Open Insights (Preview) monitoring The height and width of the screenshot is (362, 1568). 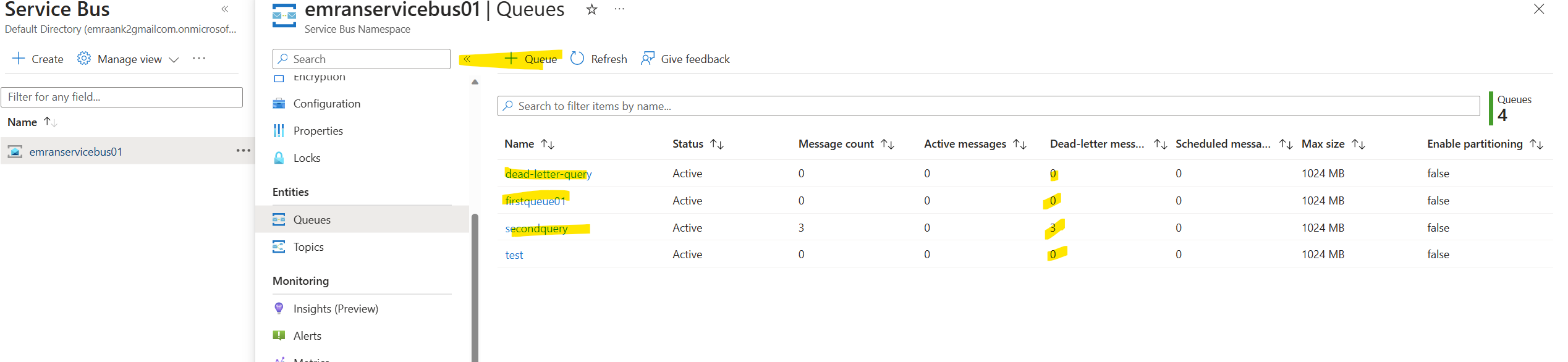[336, 309]
